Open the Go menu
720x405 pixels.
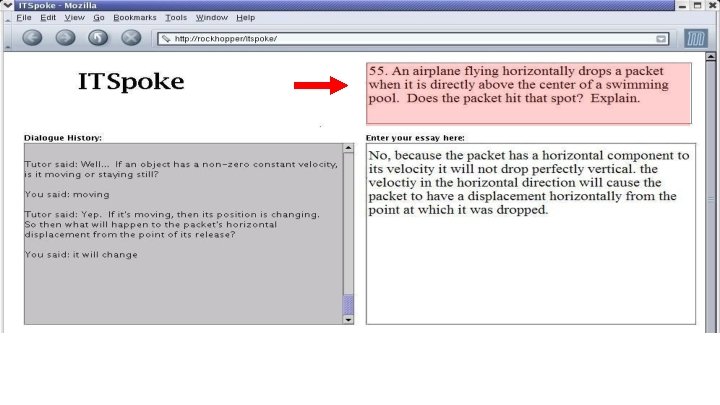coord(99,17)
